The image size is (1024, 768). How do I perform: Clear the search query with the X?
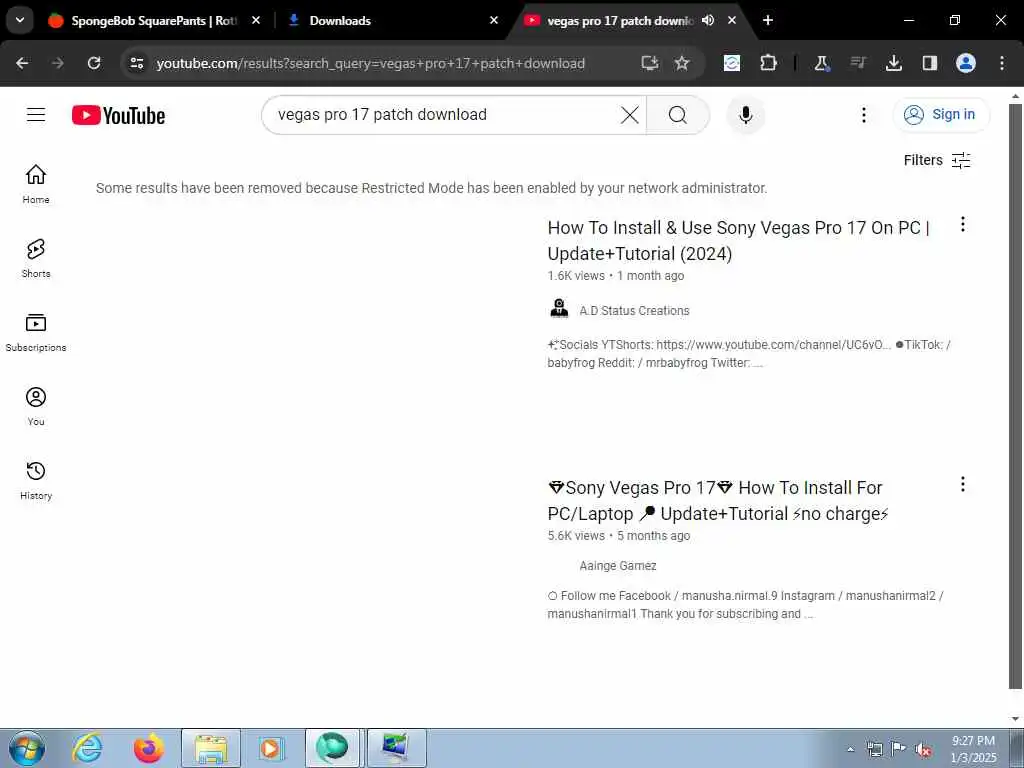(630, 115)
